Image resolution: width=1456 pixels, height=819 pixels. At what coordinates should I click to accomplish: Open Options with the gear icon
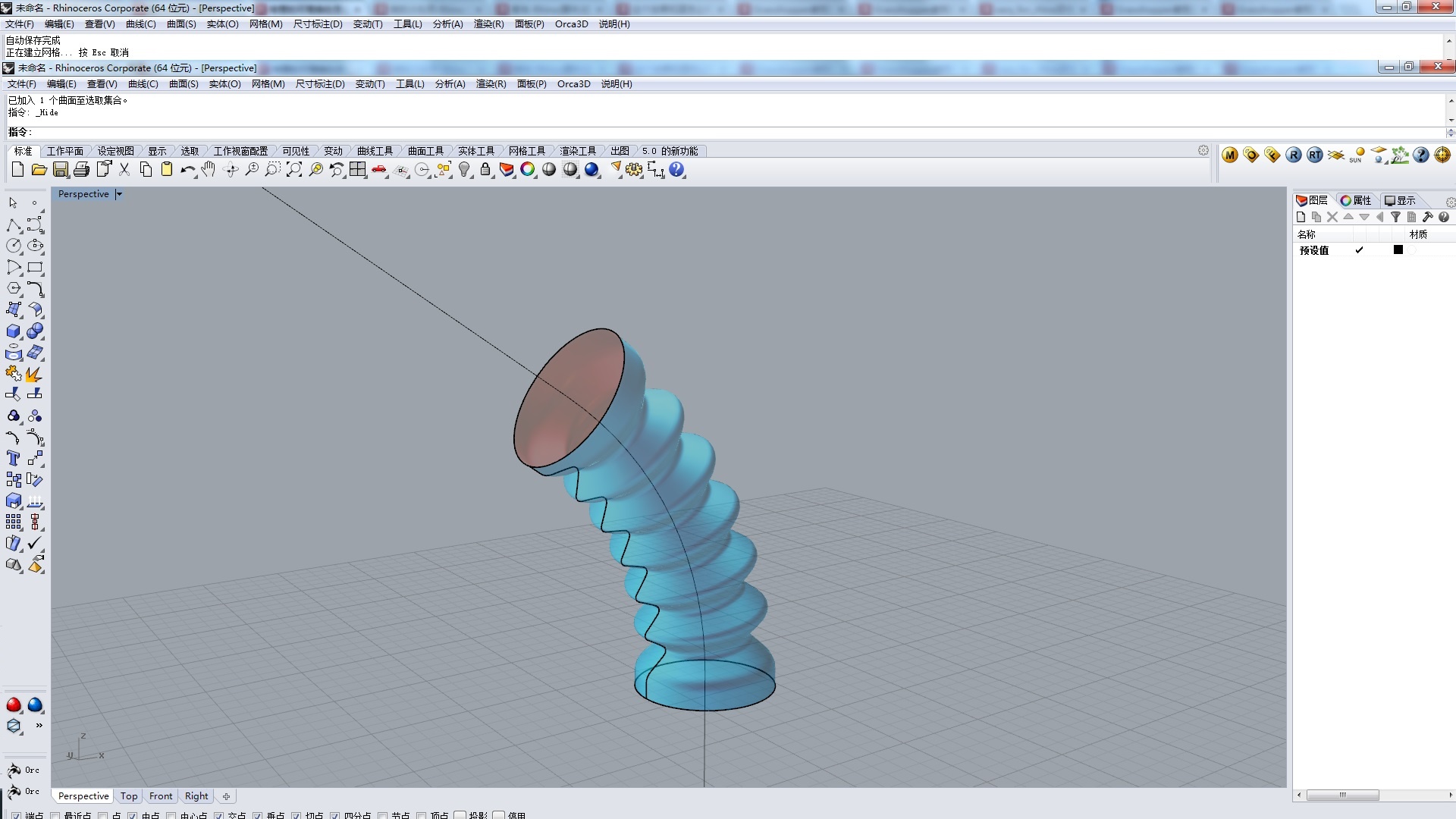coord(635,169)
